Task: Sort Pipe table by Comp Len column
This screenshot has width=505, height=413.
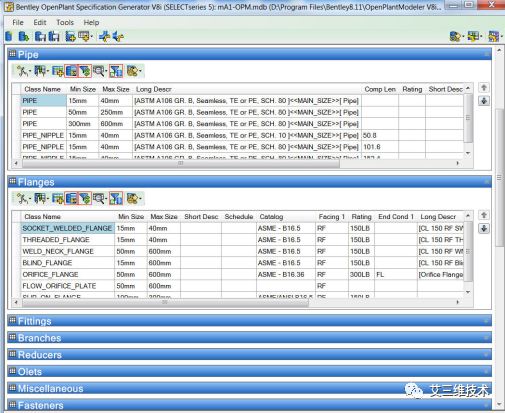Action: pyautogui.click(x=380, y=89)
